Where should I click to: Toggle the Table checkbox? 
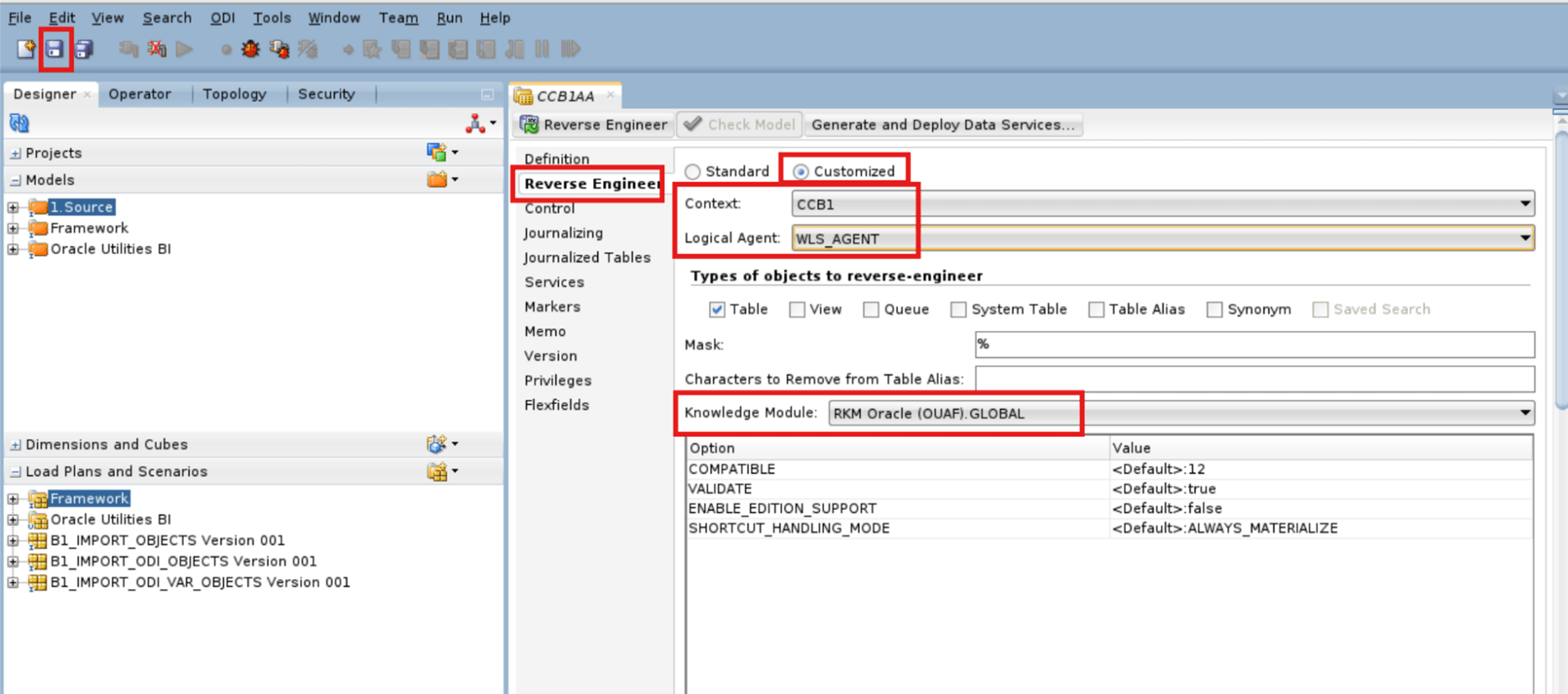tap(716, 309)
